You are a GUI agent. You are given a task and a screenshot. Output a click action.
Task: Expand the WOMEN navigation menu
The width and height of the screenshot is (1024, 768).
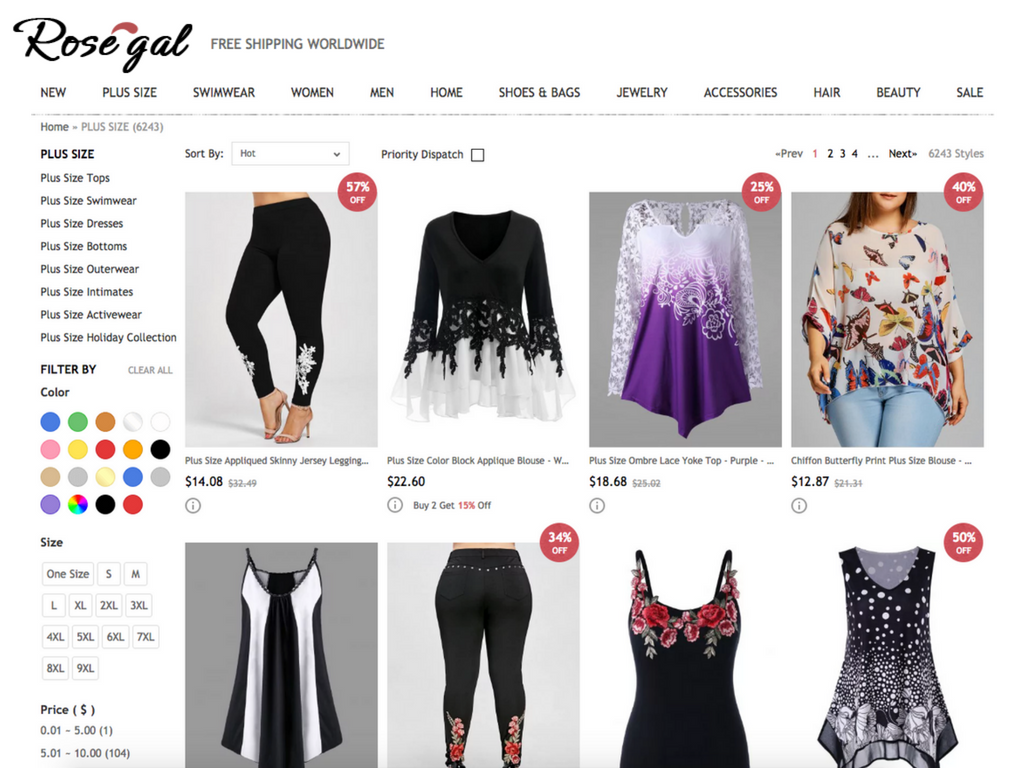click(x=312, y=93)
